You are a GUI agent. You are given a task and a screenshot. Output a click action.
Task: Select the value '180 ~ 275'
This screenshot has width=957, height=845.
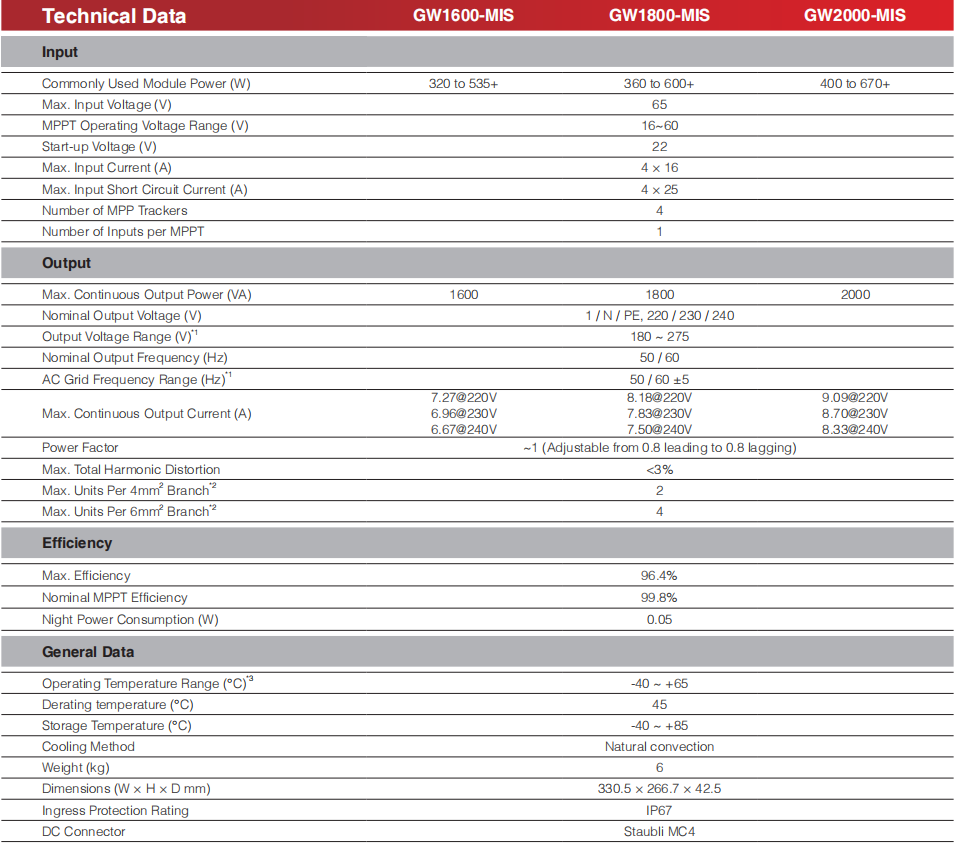tap(660, 337)
